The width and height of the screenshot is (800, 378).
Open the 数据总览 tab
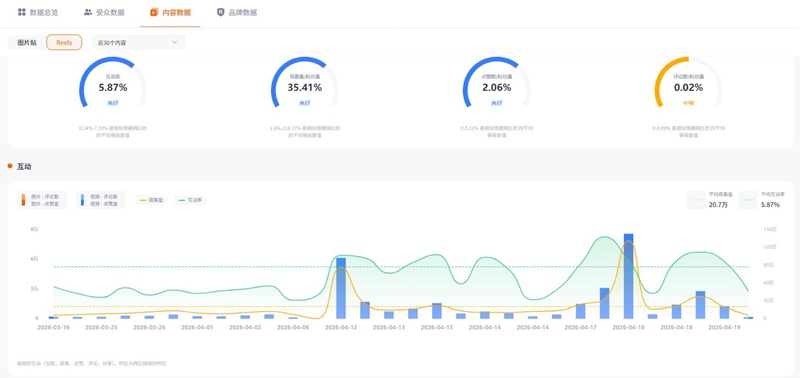pos(38,12)
